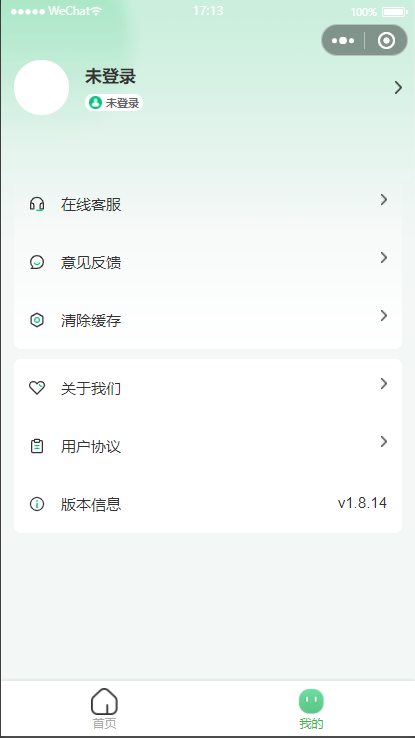Image resolution: width=415 pixels, height=738 pixels.
Task: Expand 关于我们 with its arrow
Action: click(x=384, y=384)
